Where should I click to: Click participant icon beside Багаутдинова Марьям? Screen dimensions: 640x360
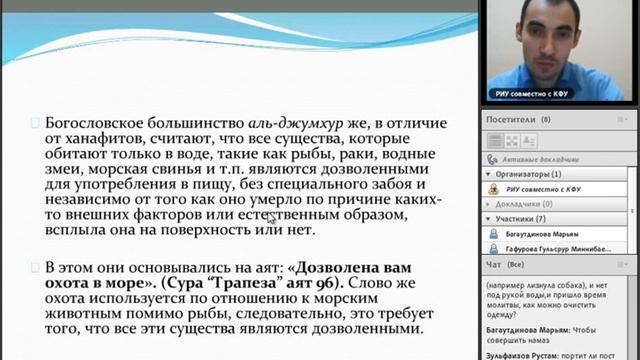494,234
